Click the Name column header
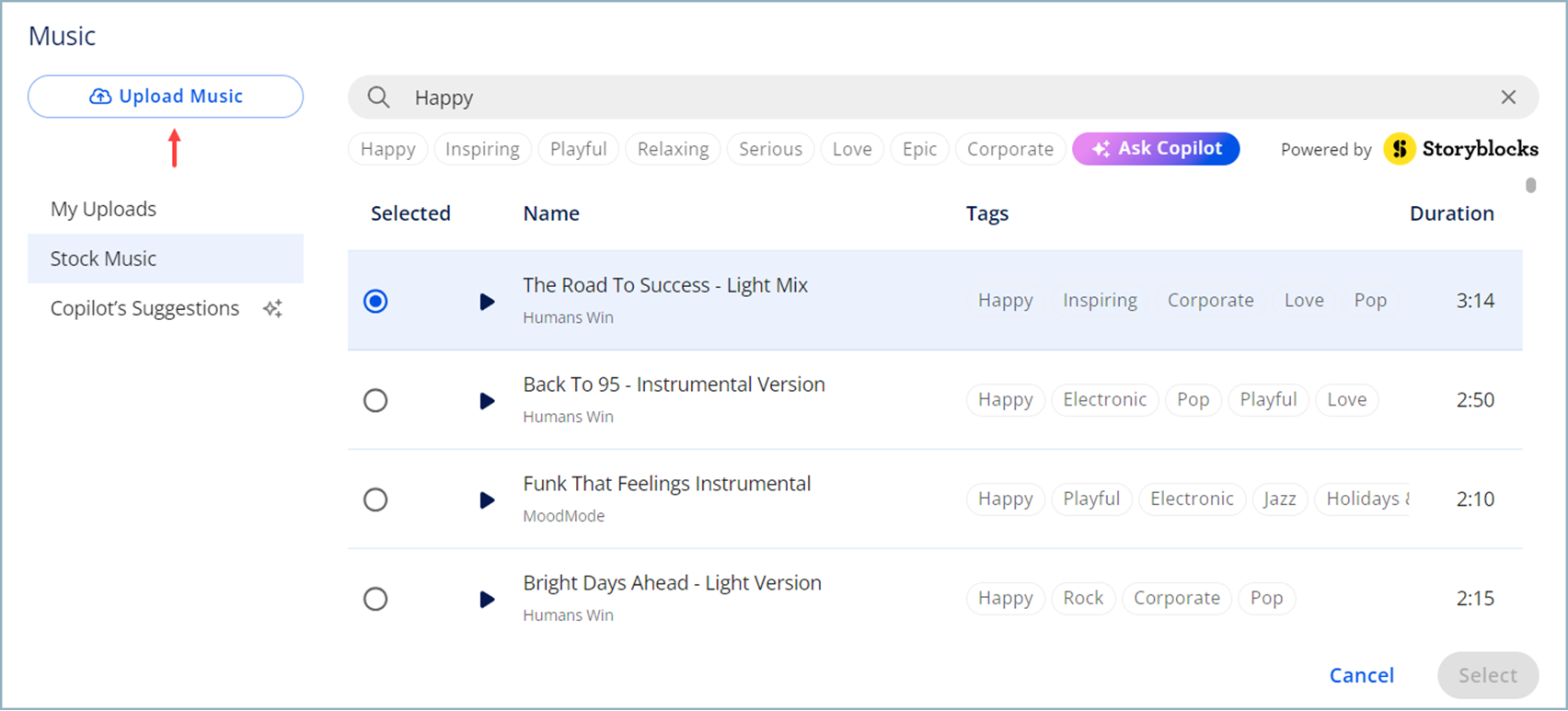1568x711 pixels. (x=551, y=213)
